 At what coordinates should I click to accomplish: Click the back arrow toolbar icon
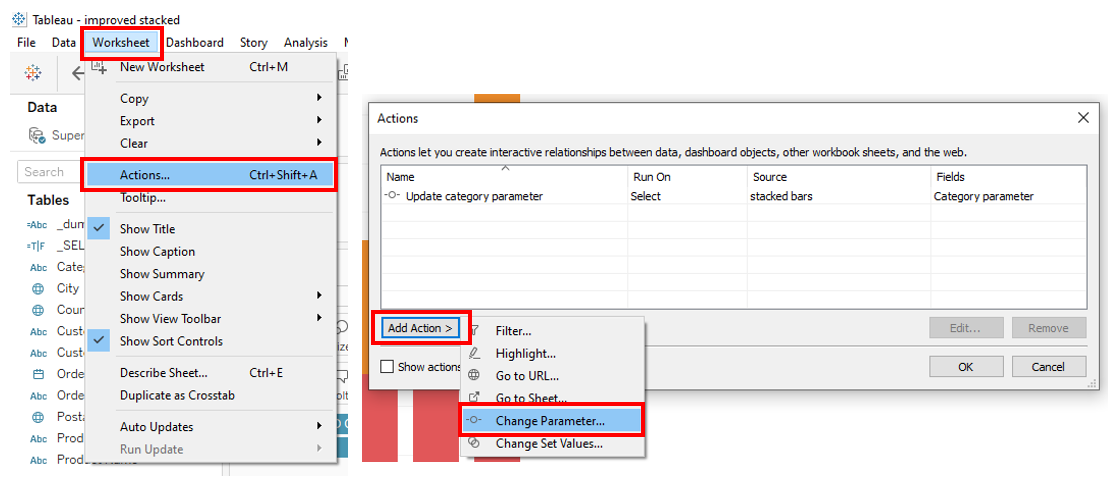(x=77, y=72)
